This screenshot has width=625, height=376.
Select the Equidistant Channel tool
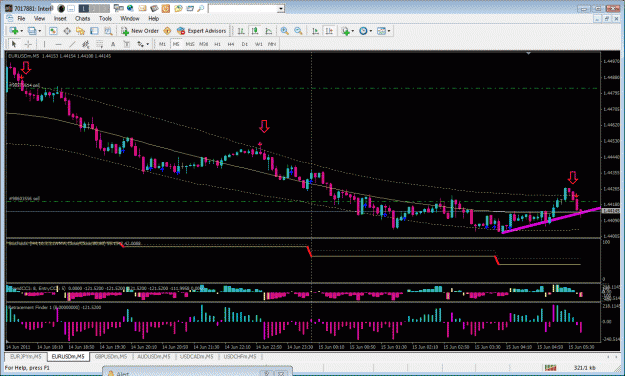[86, 44]
